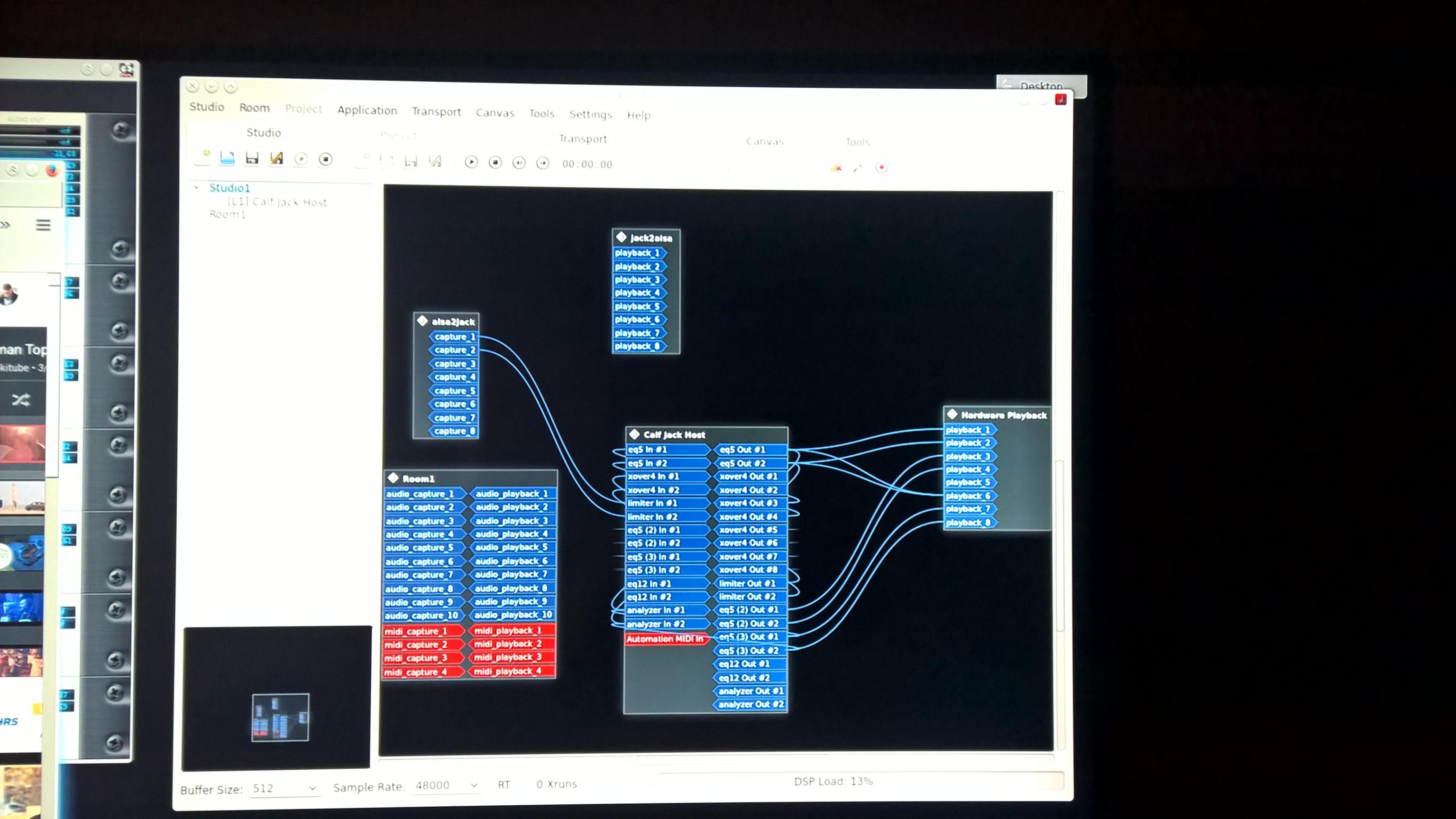Click the Desktop button at the top right
Image resolution: width=1456 pixels, height=819 pixels.
1041,86
